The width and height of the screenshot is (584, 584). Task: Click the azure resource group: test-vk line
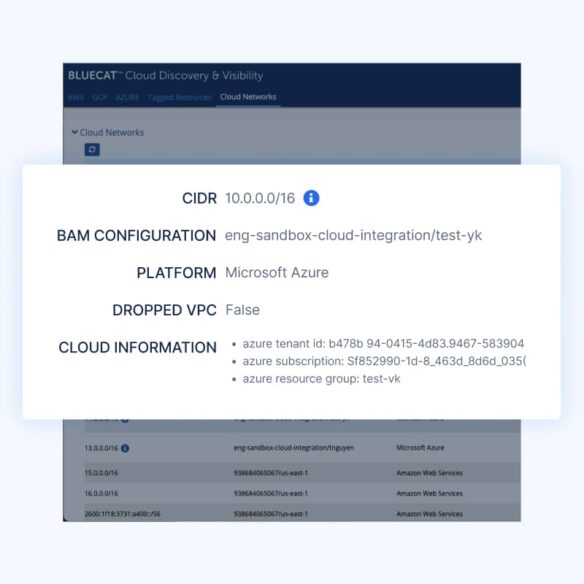[x=321, y=379]
